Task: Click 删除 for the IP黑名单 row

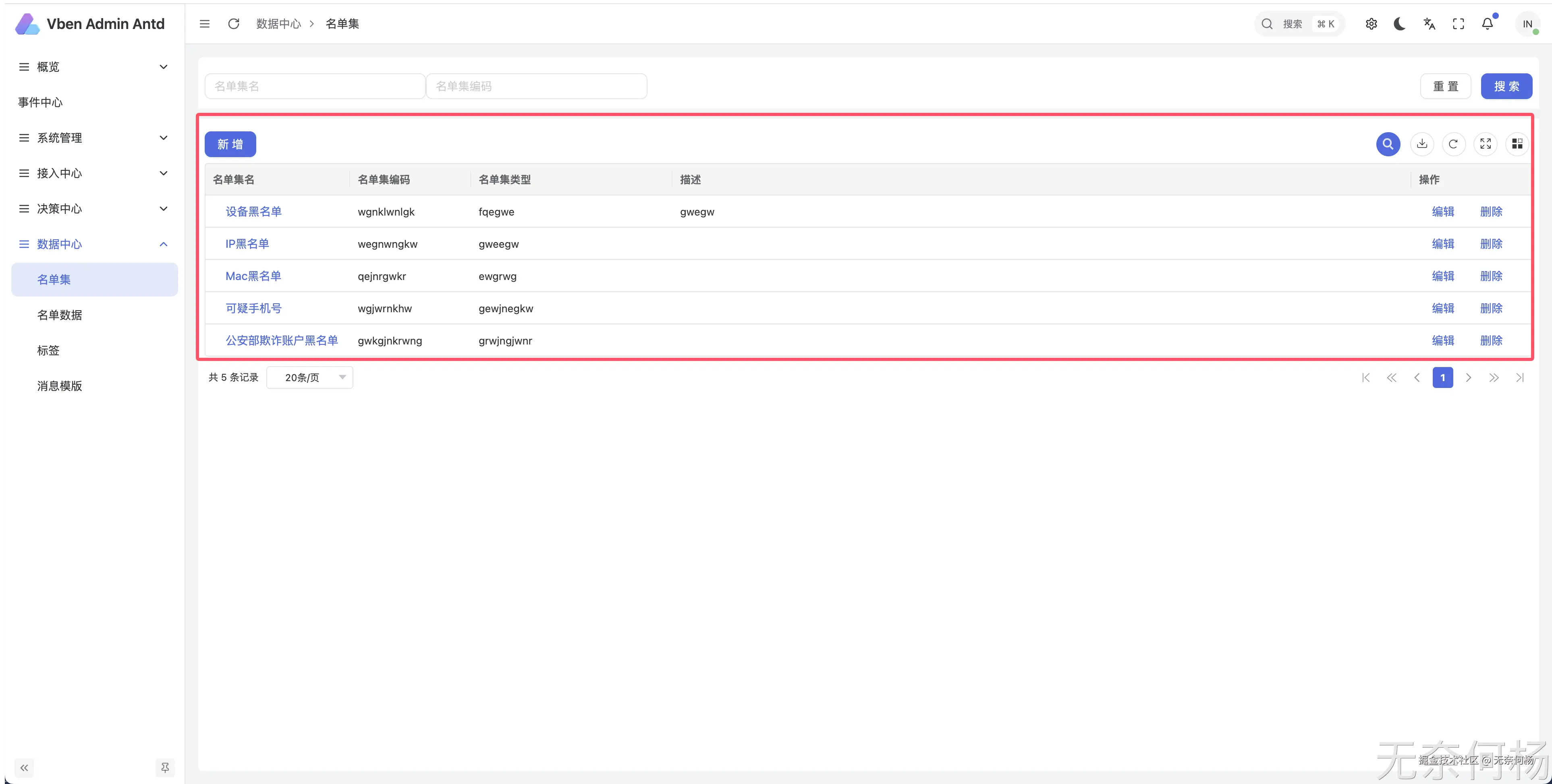Action: click(1490, 244)
